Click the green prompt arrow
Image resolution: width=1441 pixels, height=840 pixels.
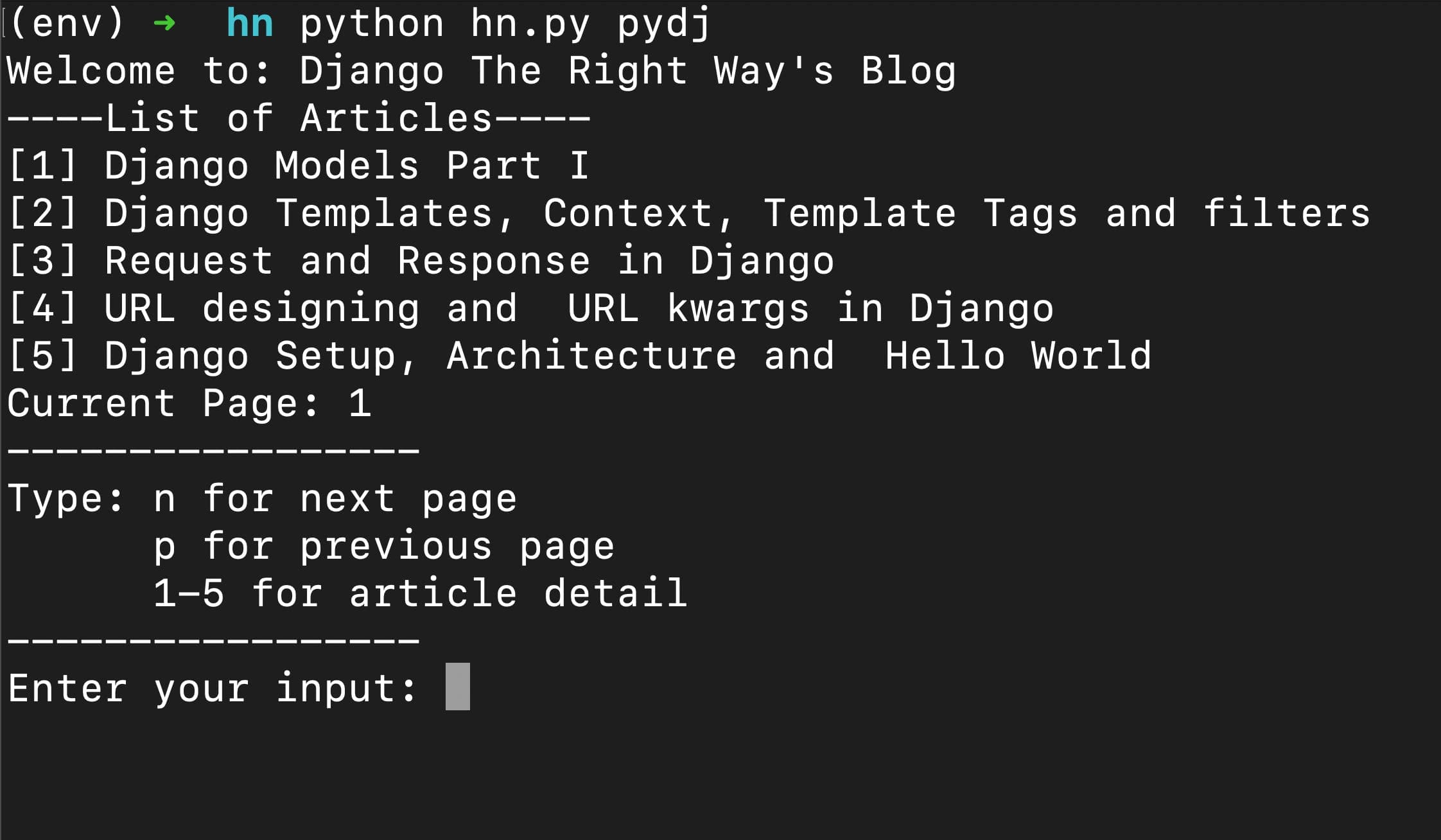tap(164, 24)
